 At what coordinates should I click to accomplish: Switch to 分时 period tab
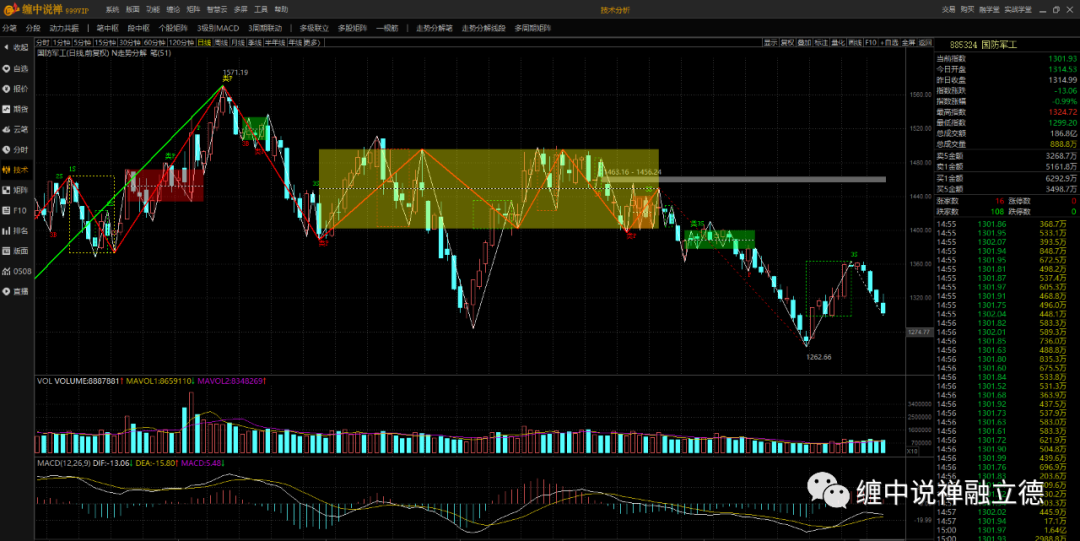pyautogui.click(x=43, y=43)
